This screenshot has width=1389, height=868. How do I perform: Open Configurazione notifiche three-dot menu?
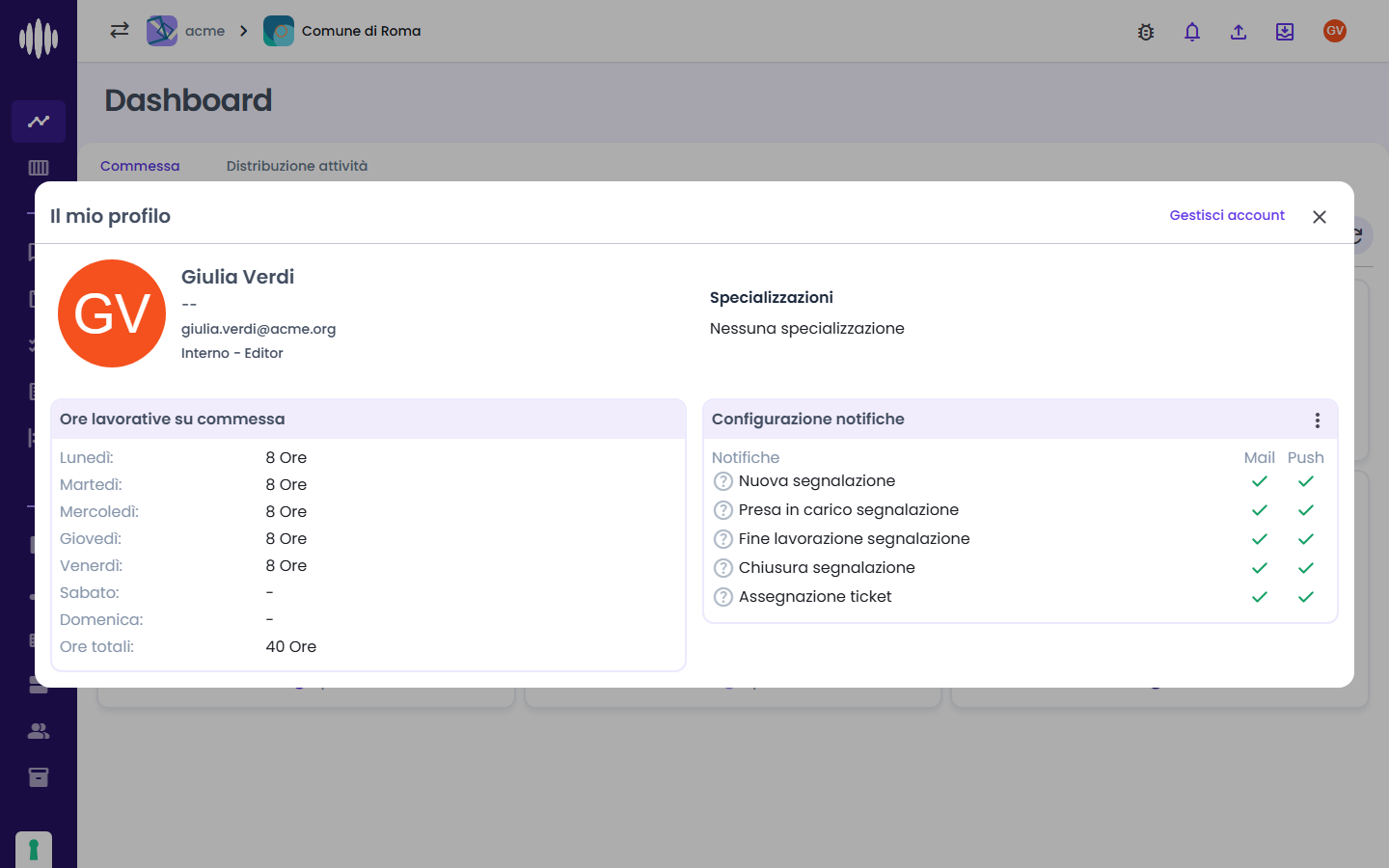coord(1318,420)
